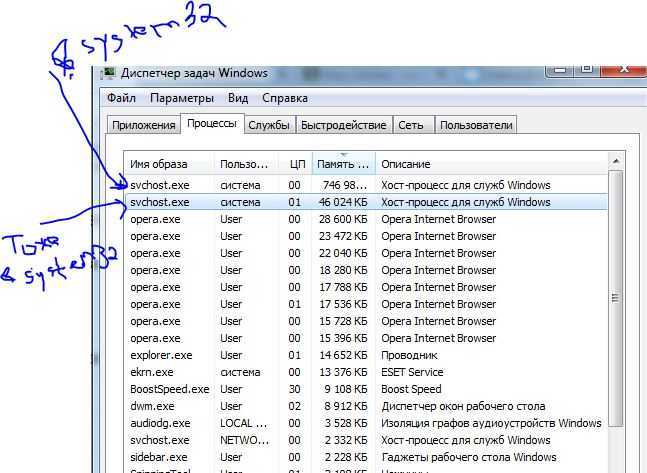The image size is (647, 473).
Task: Select svchost.exe row with 46 024 КБ
Action: pos(366,202)
